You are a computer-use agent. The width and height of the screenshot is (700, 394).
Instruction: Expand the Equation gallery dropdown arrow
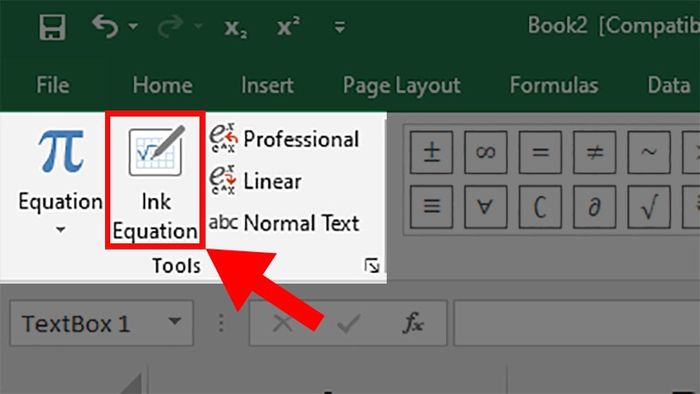[x=61, y=230]
